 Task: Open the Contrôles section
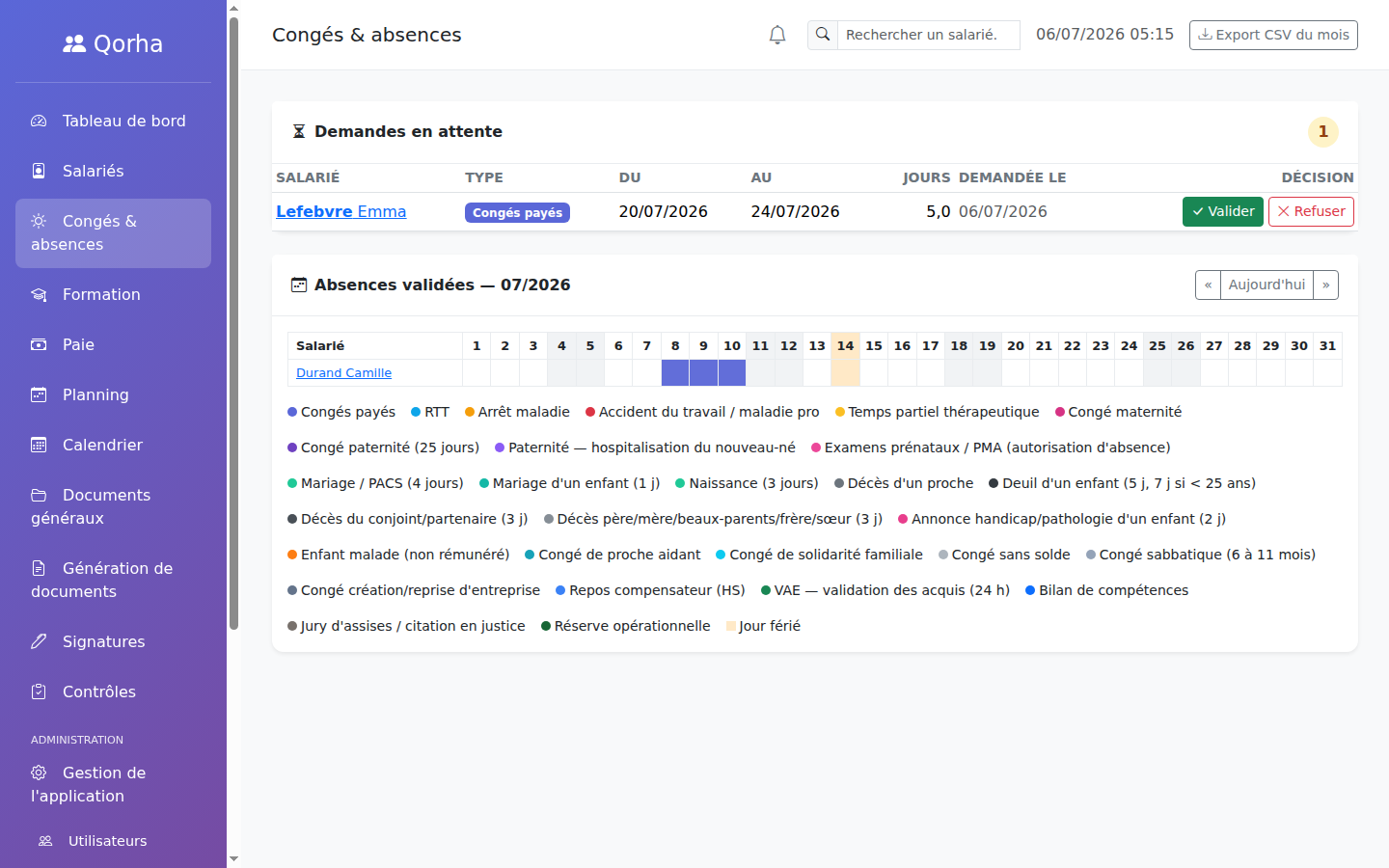tap(113, 692)
